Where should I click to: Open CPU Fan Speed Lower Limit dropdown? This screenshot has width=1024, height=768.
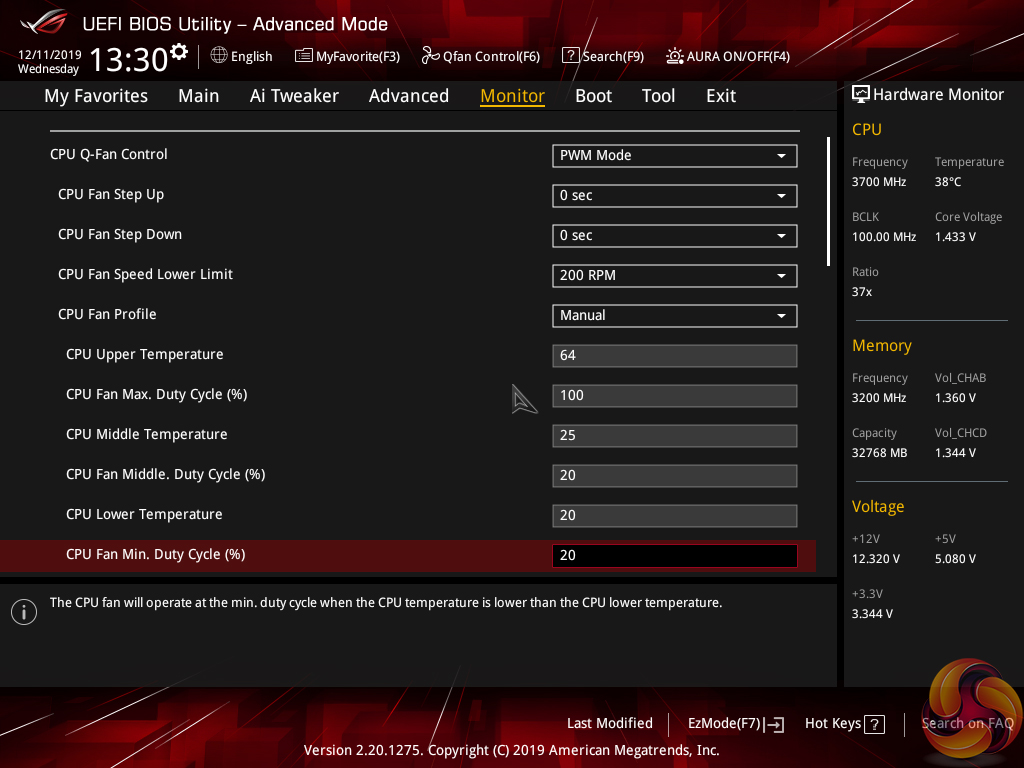pyautogui.click(x=675, y=276)
